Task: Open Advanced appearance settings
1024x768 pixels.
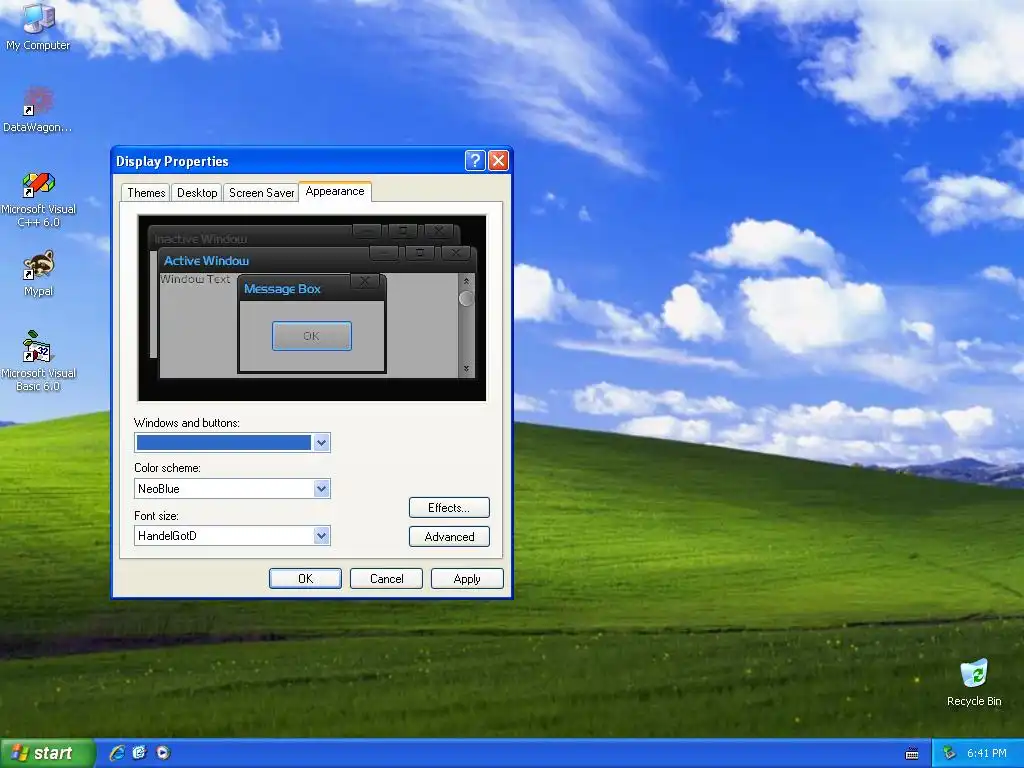Action: click(x=449, y=537)
